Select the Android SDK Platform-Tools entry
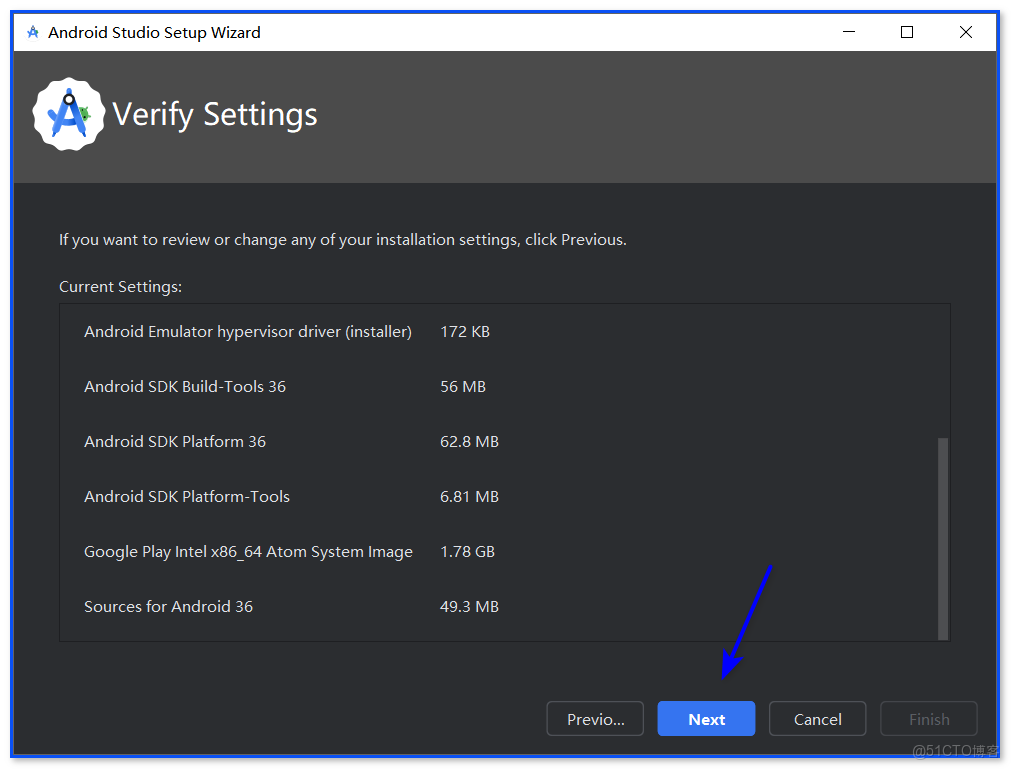Viewport: 1011px width, 769px height. pos(186,496)
